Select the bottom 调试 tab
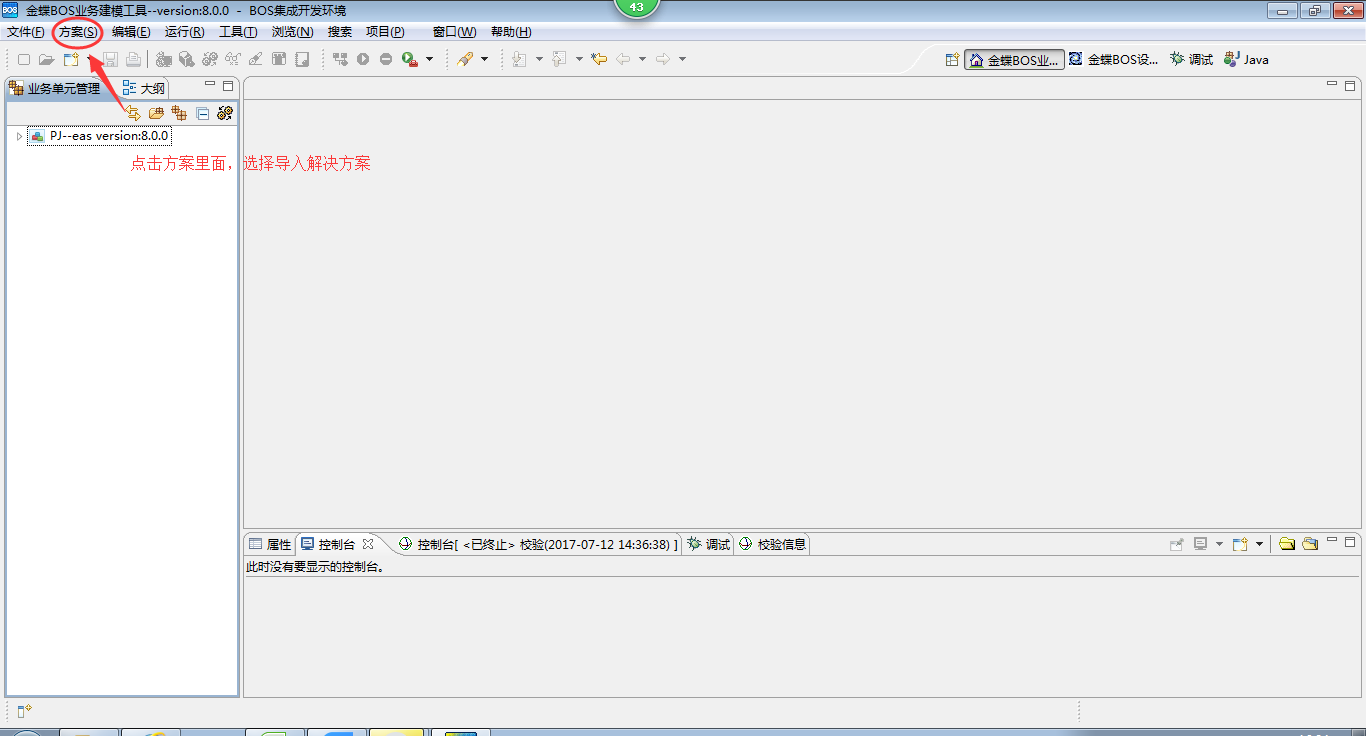This screenshot has width=1366, height=736. tap(708, 544)
